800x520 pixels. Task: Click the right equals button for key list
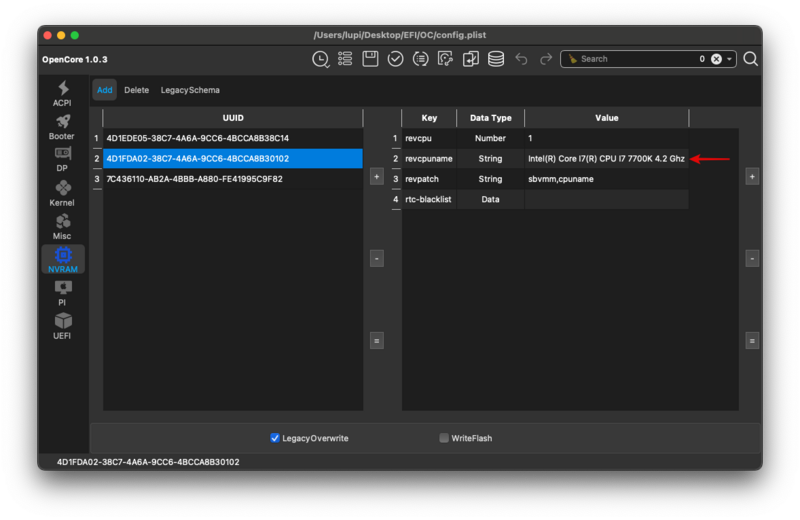(752, 341)
